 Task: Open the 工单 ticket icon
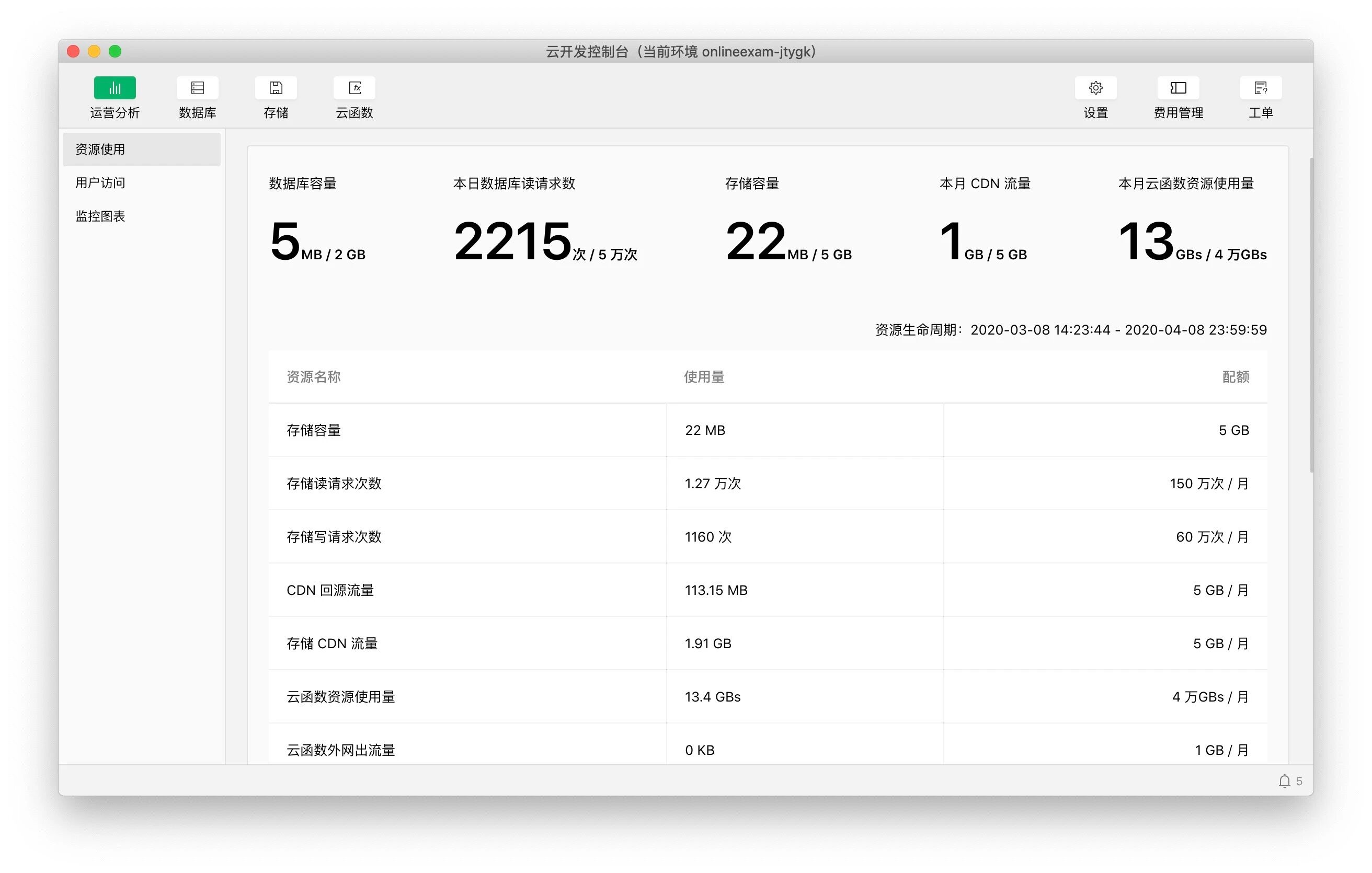1260,88
